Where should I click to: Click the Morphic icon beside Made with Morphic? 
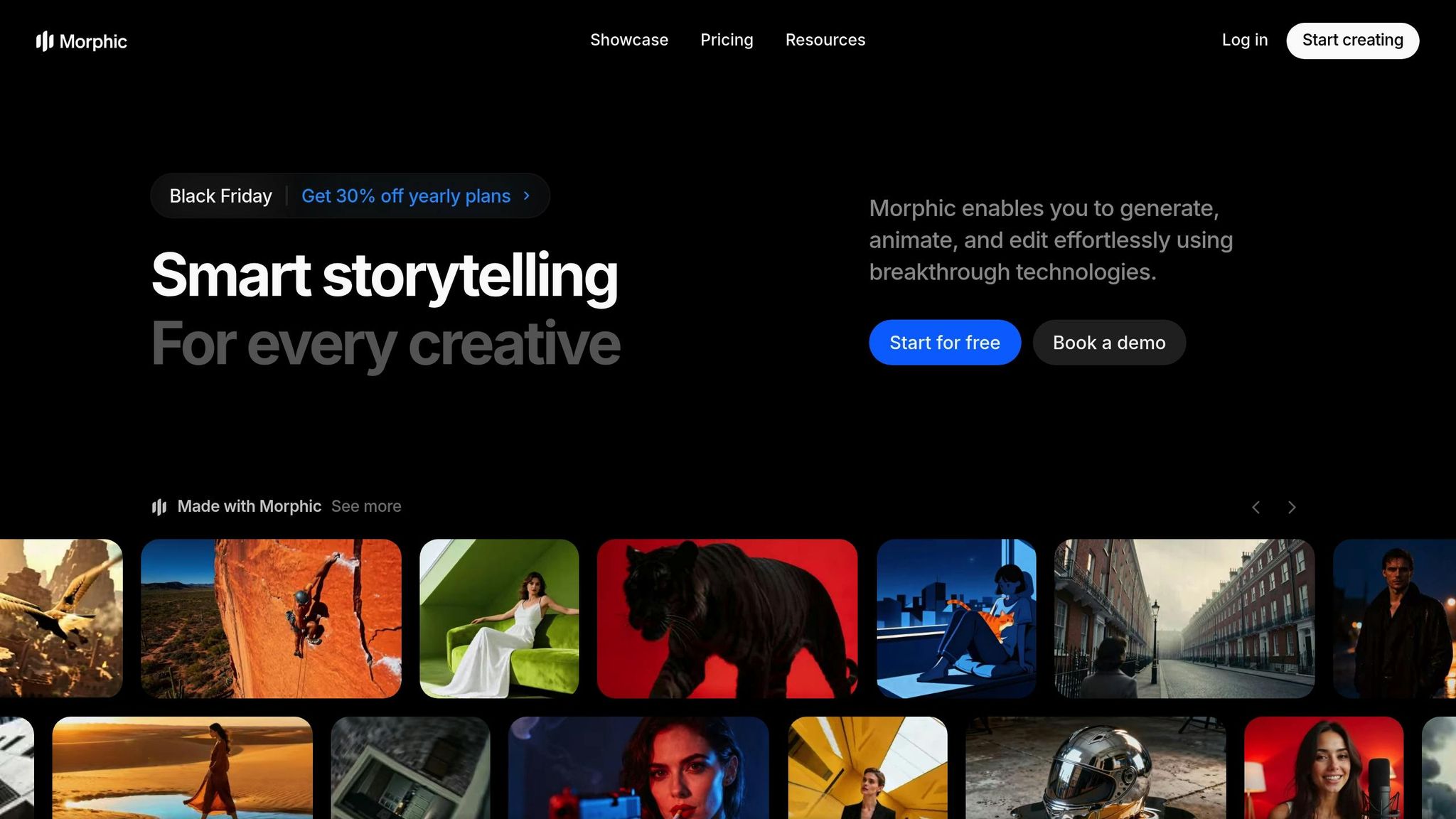(x=159, y=506)
